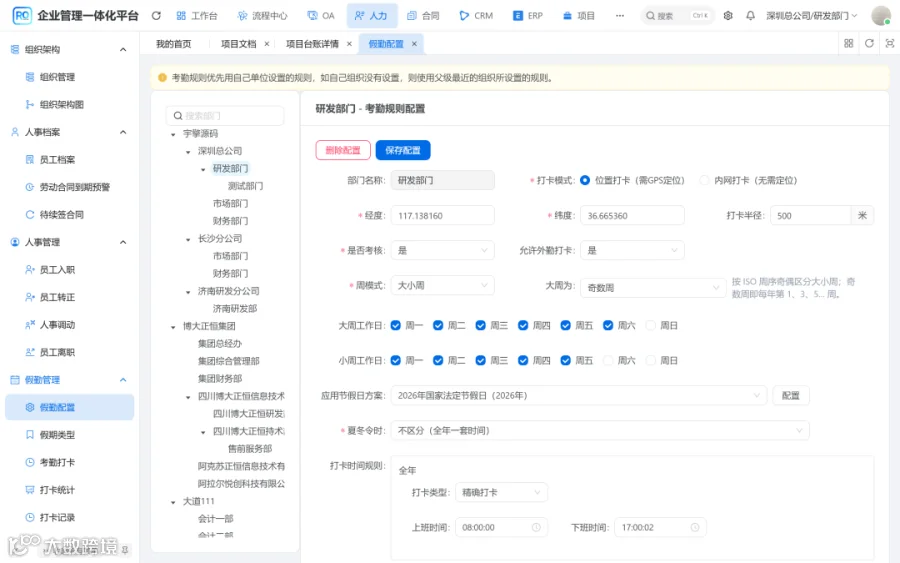The height and width of the screenshot is (563, 900).
Task: Click the 保存配置 button
Action: pos(403,150)
